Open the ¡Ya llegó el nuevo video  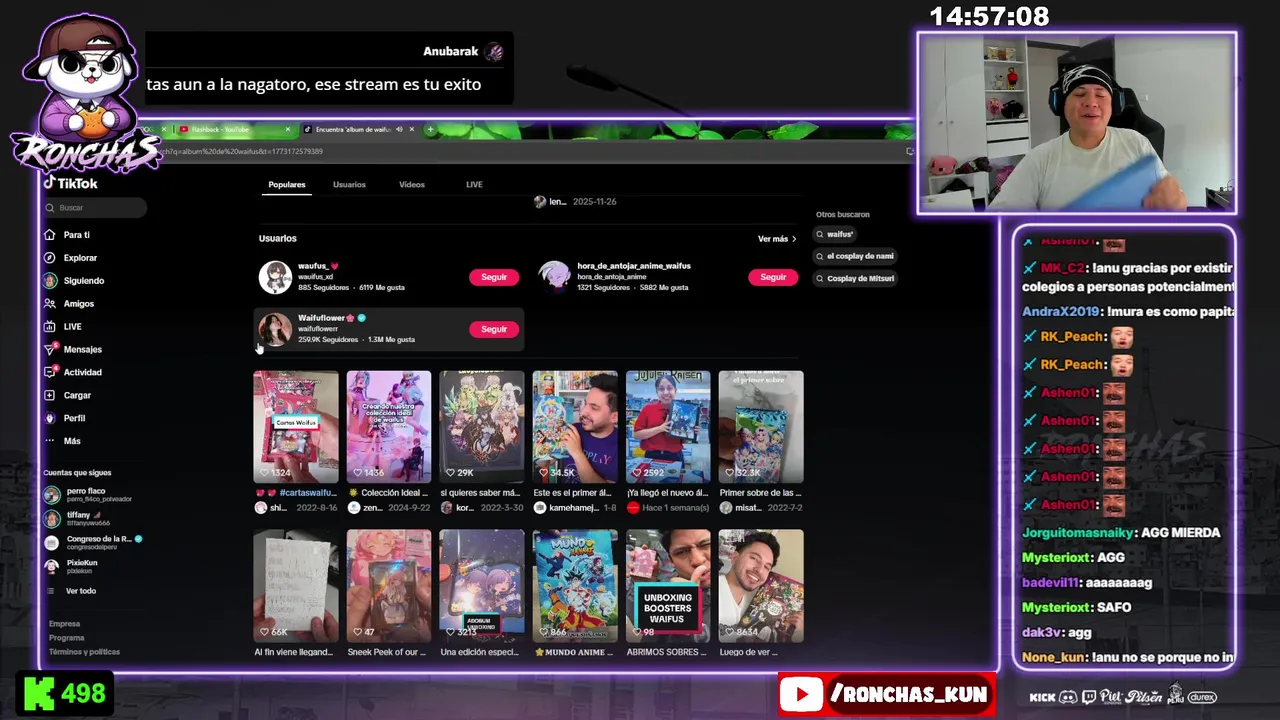[x=668, y=427]
